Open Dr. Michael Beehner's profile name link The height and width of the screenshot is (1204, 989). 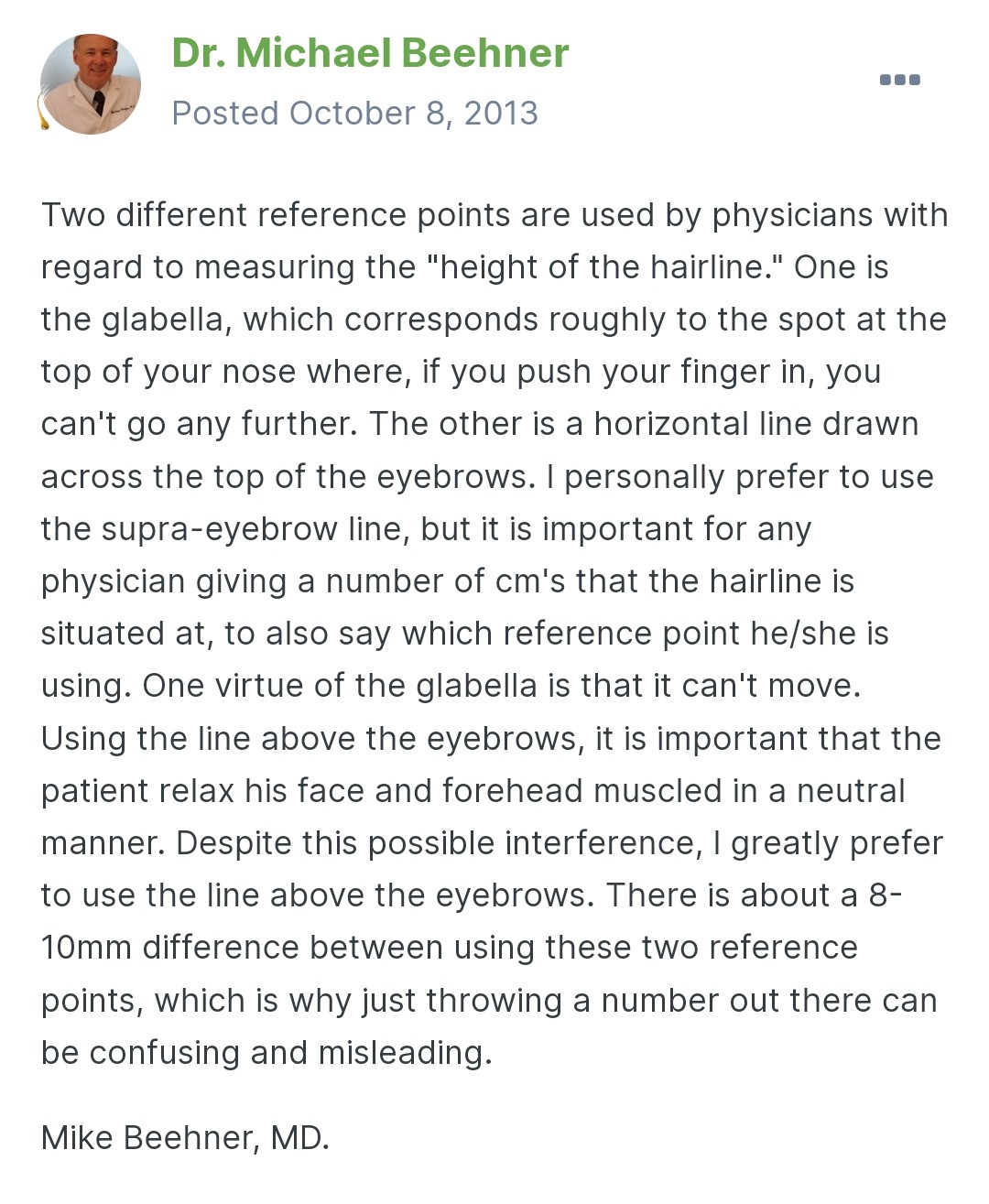370,53
